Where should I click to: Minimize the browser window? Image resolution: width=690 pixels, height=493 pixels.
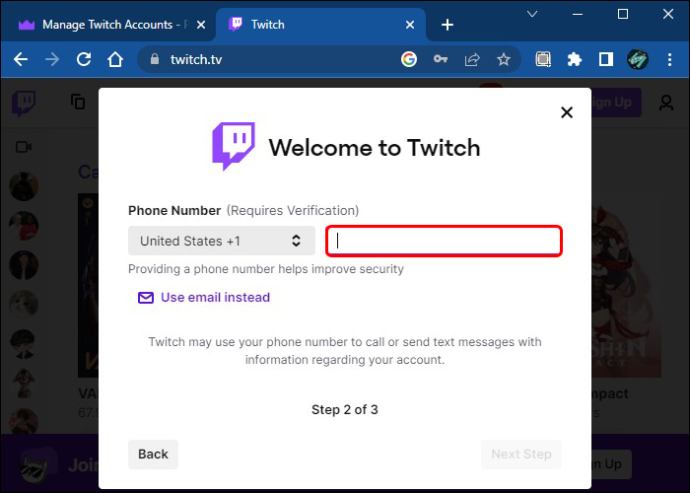577,15
